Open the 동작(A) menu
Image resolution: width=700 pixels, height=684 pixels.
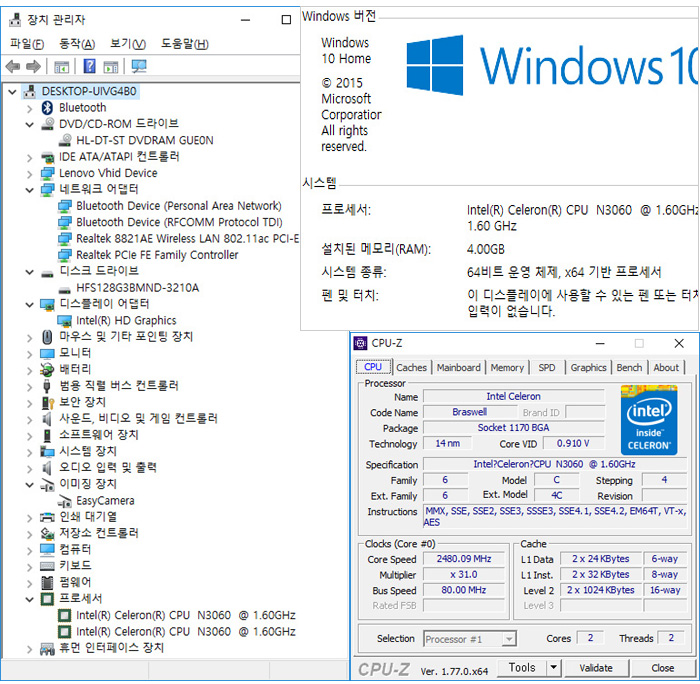(x=77, y=44)
